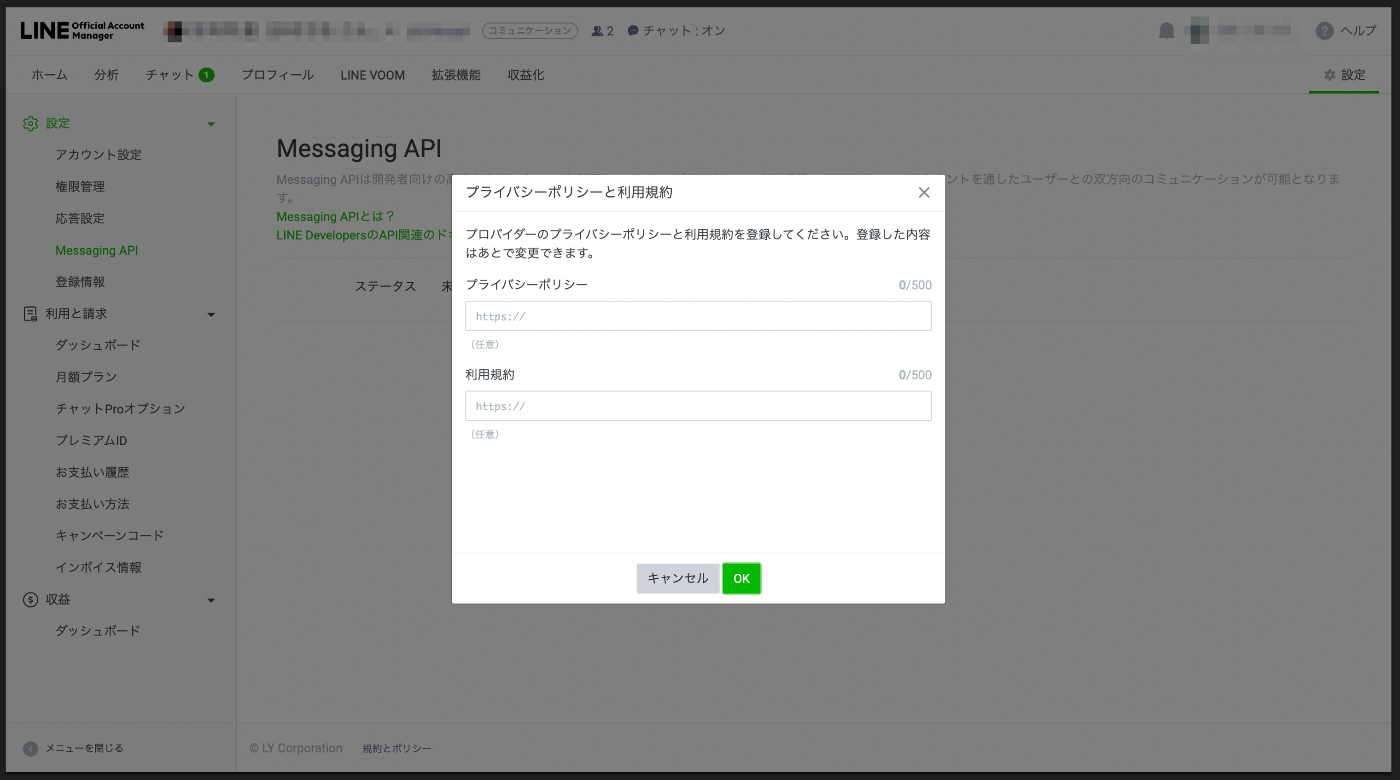Select プレミアムID in sidebar

pos(91,441)
